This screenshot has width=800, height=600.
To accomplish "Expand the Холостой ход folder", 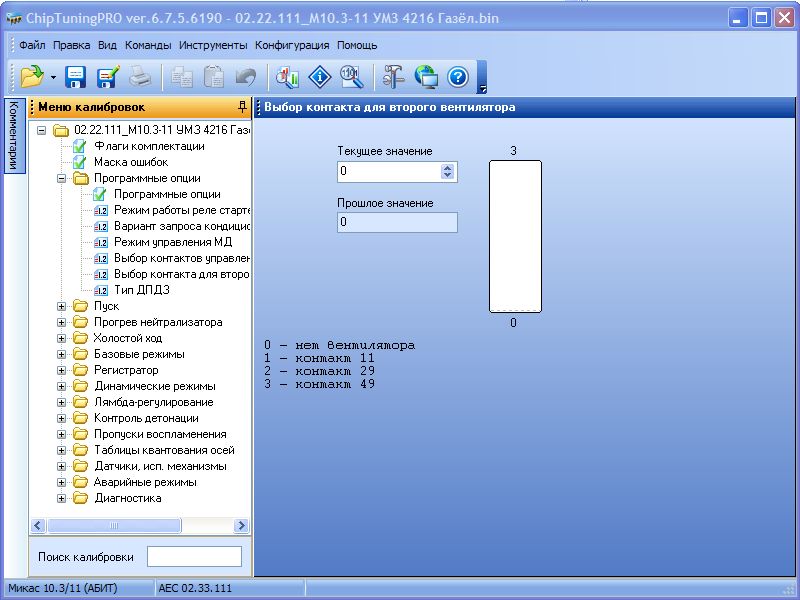I will (x=62, y=338).
